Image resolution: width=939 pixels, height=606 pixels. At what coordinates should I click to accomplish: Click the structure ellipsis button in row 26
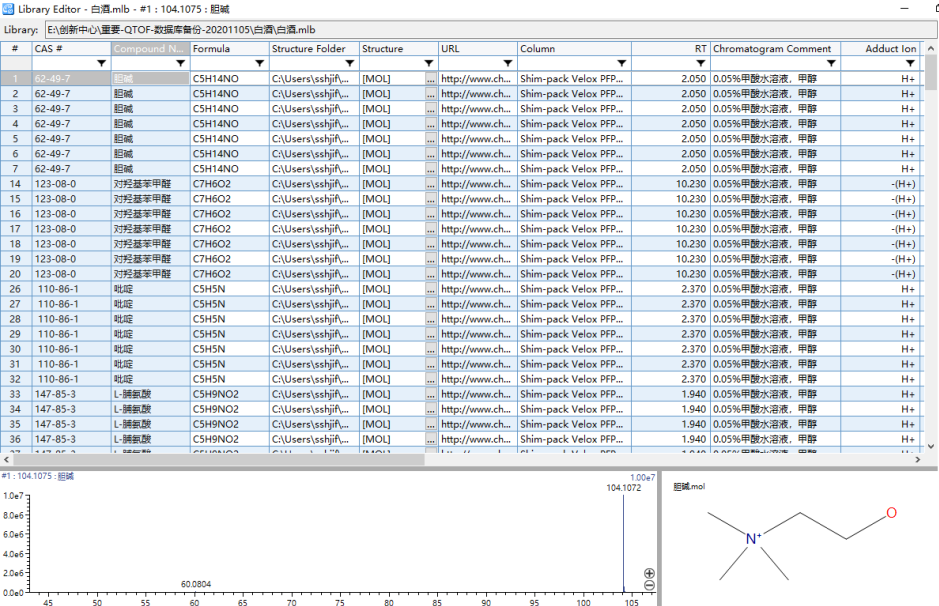click(431, 289)
